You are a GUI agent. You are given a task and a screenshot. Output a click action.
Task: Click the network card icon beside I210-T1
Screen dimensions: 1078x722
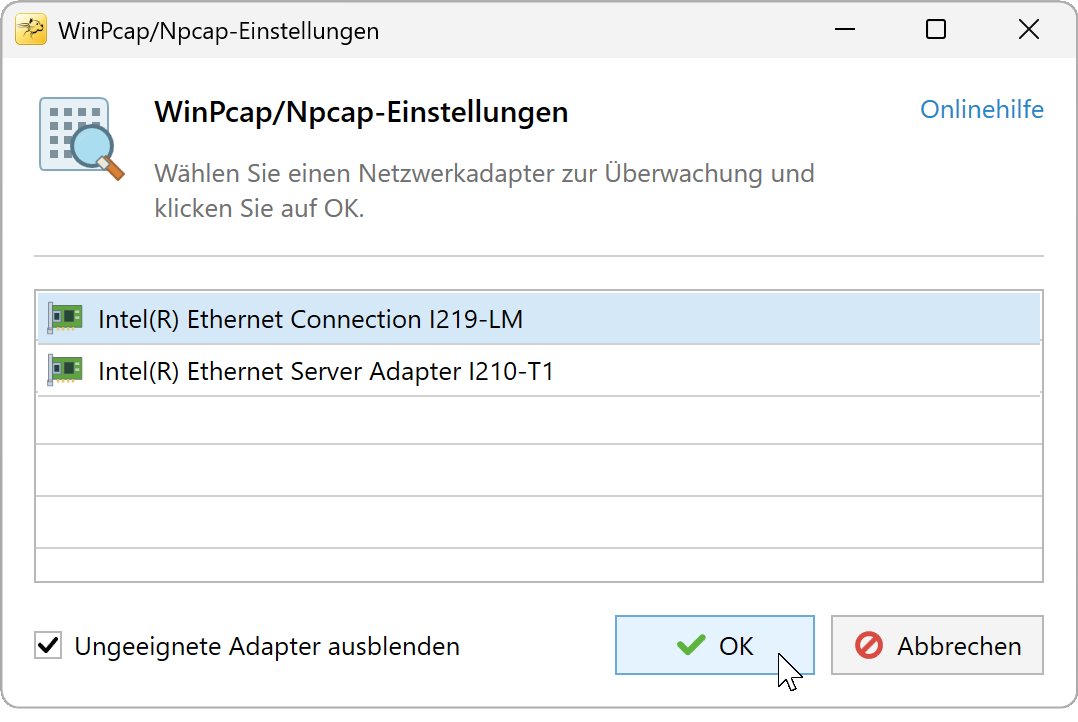click(x=65, y=371)
